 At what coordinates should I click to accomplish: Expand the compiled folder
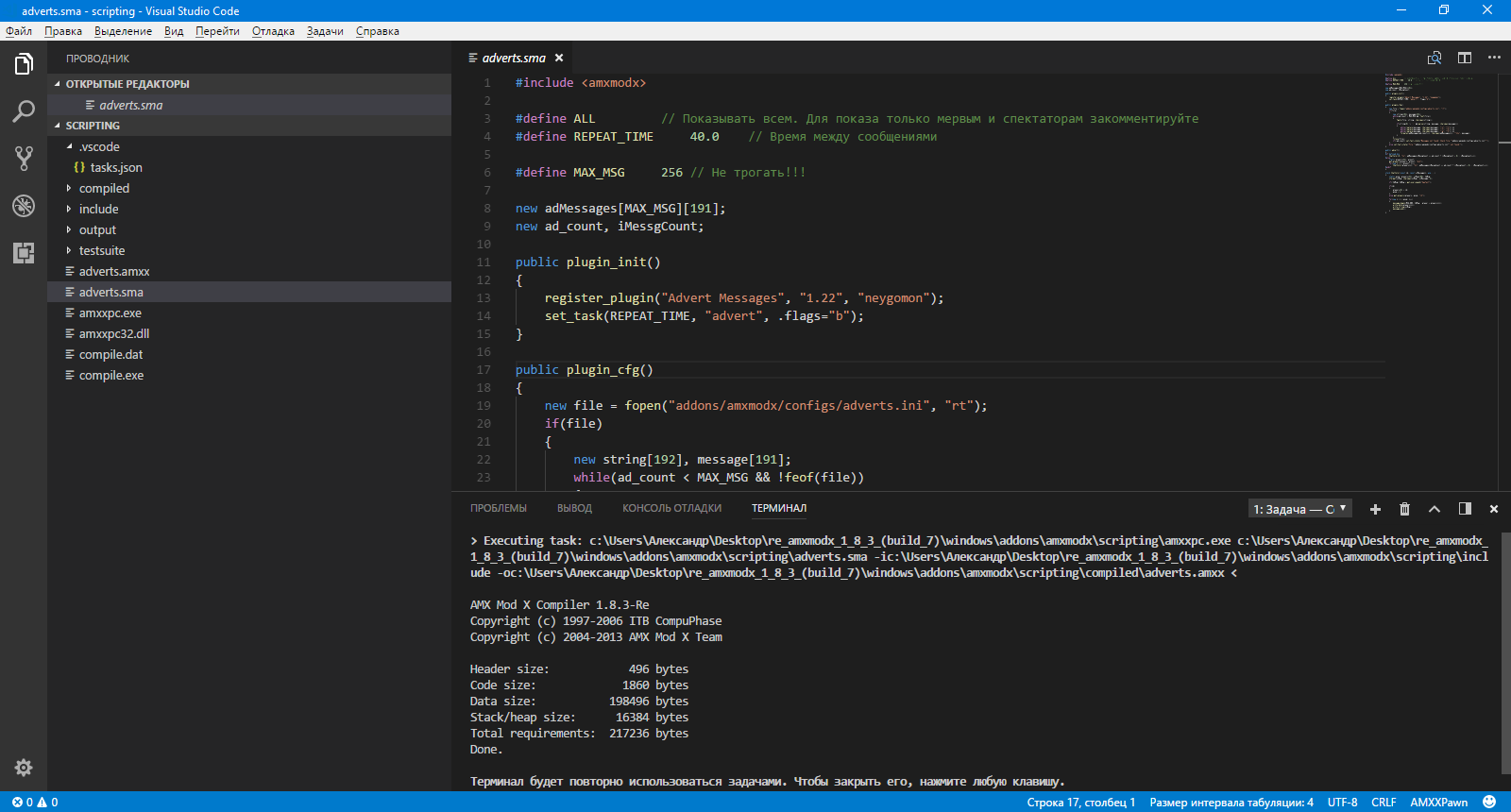click(x=249, y=188)
